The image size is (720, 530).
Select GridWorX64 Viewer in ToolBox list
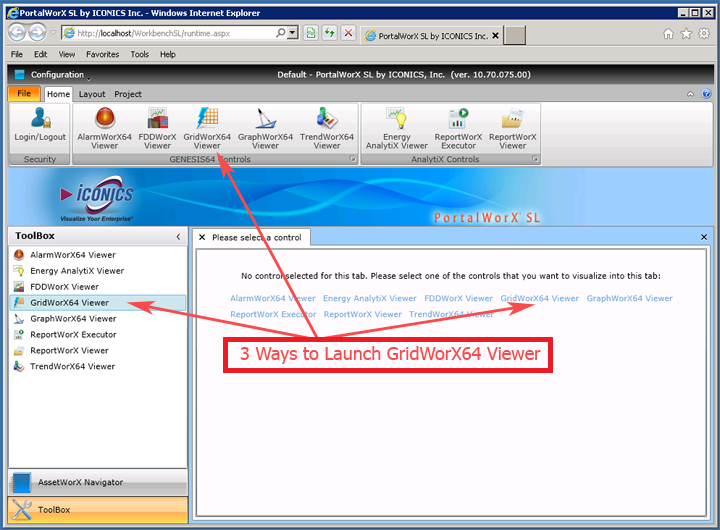(x=98, y=303)
